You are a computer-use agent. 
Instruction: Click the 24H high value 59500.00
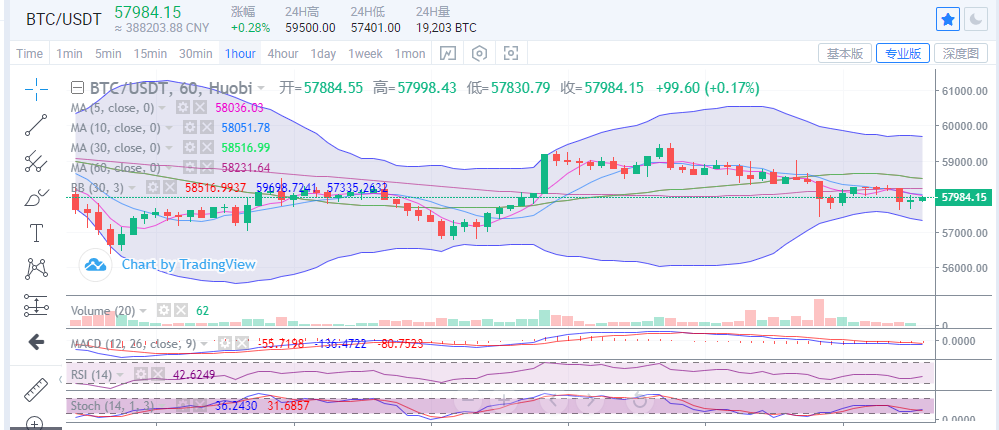point(310,28)
